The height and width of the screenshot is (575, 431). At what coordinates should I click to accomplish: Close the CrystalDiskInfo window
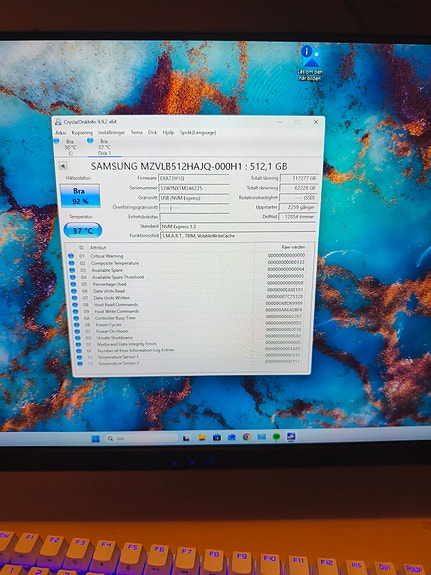[316, 122]
